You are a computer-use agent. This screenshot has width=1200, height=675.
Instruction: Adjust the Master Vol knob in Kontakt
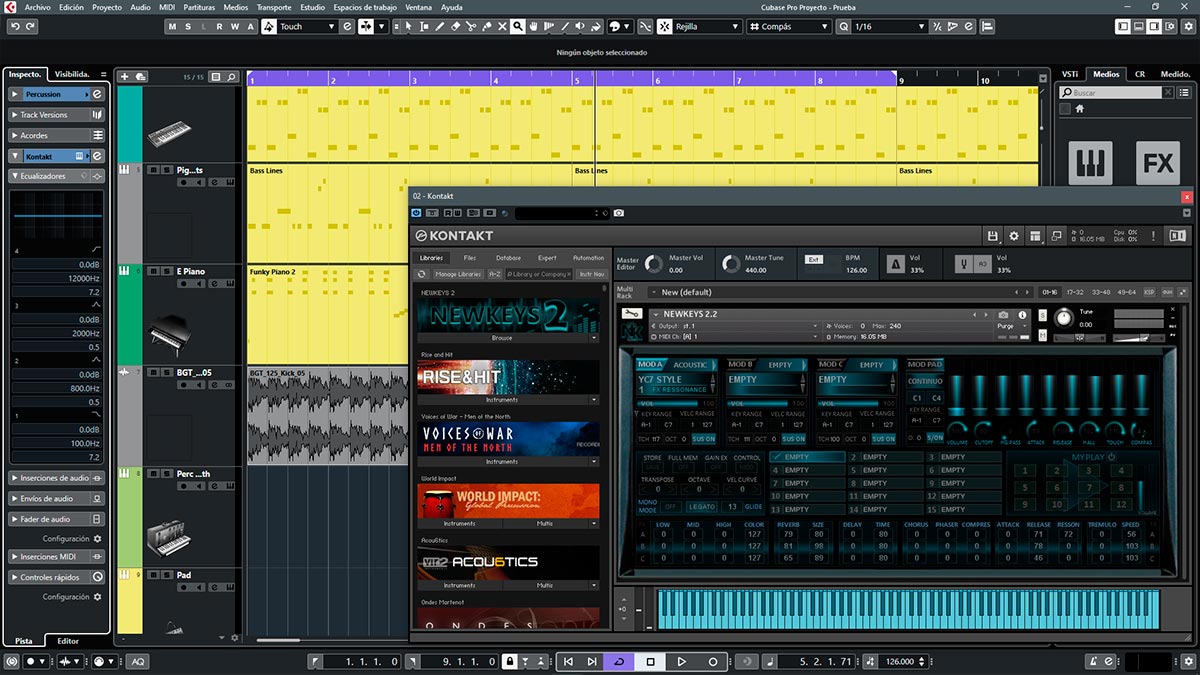coord(654,264)
